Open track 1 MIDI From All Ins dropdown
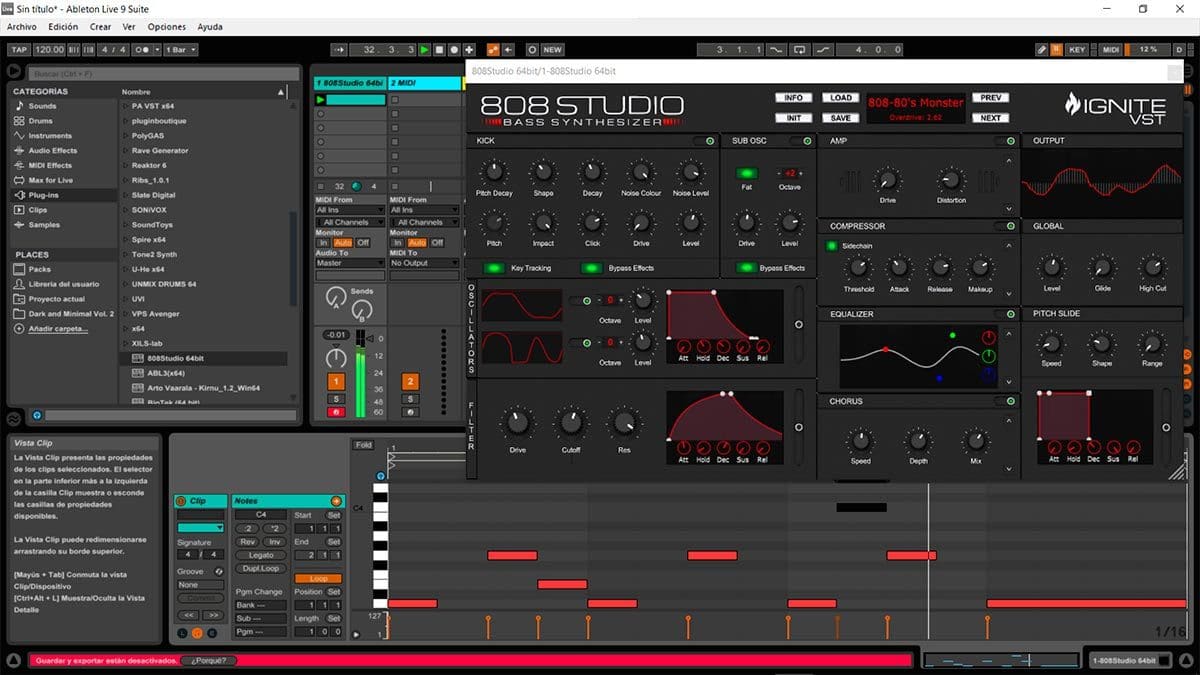This screenshot has height=675, width=1200. [348, 210]
